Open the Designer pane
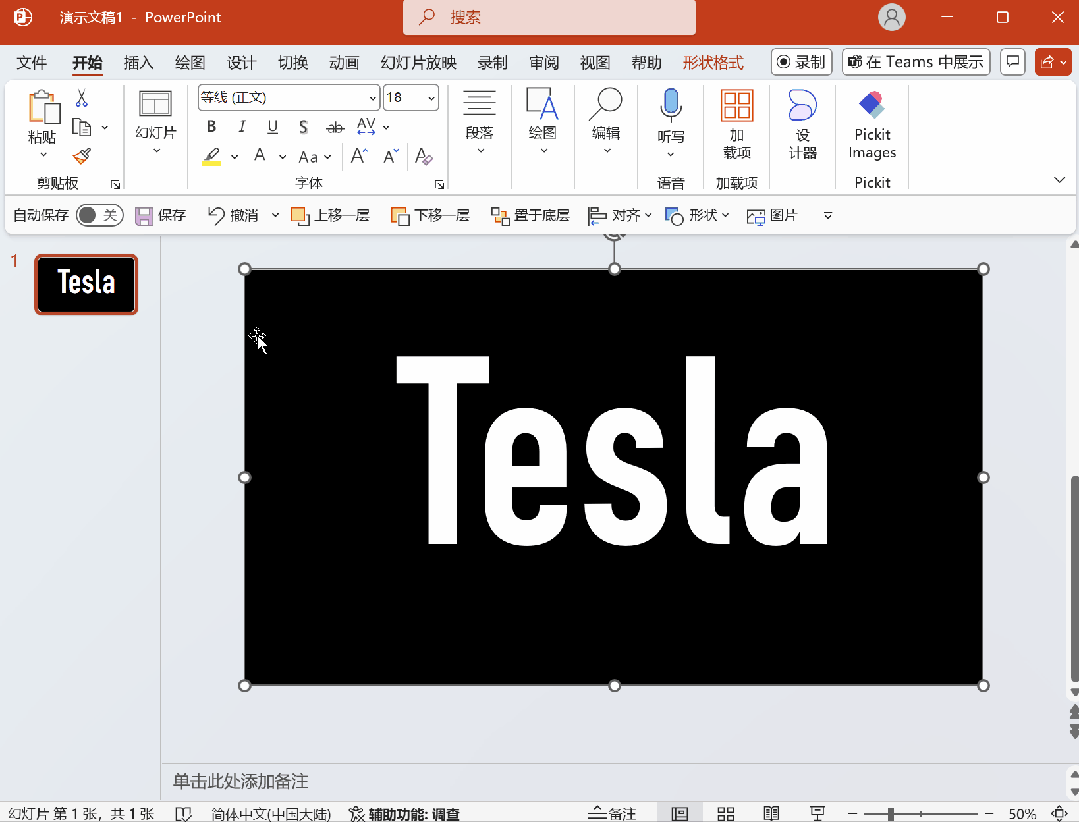The width and height of the screenshot is (1079, 822). pyautogui.click(x=802, y=124)
